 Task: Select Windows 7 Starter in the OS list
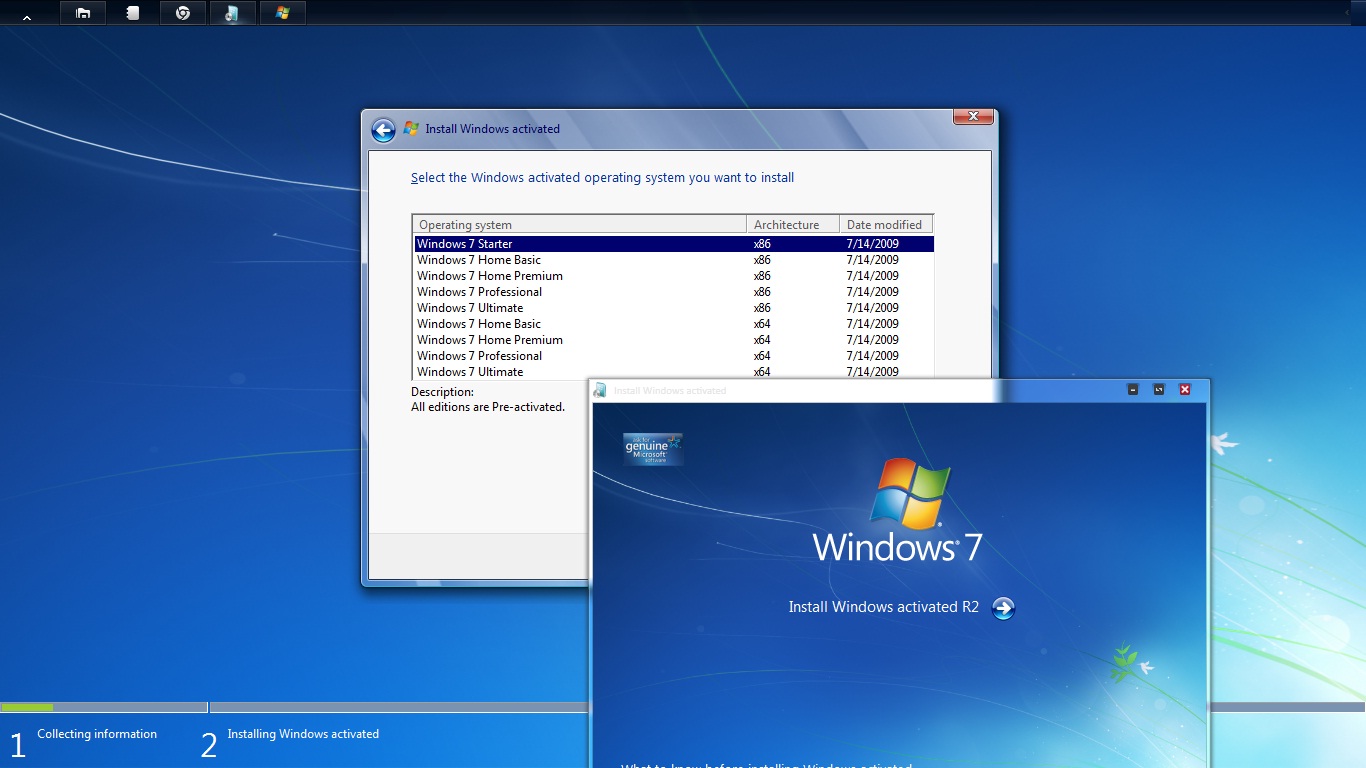(464, 243)
